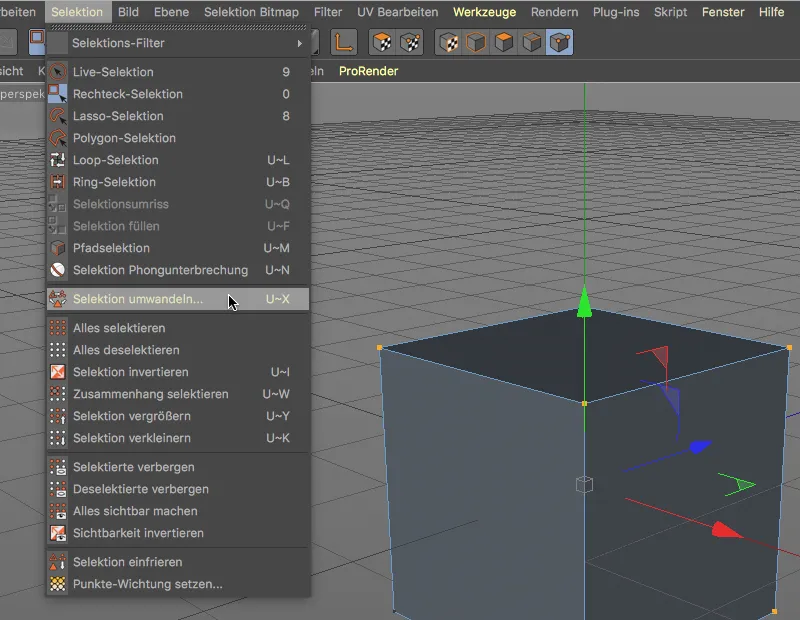800x620 pixels.
Task: Choose Alles sichtbar machen text
Action: coord(135,511)
